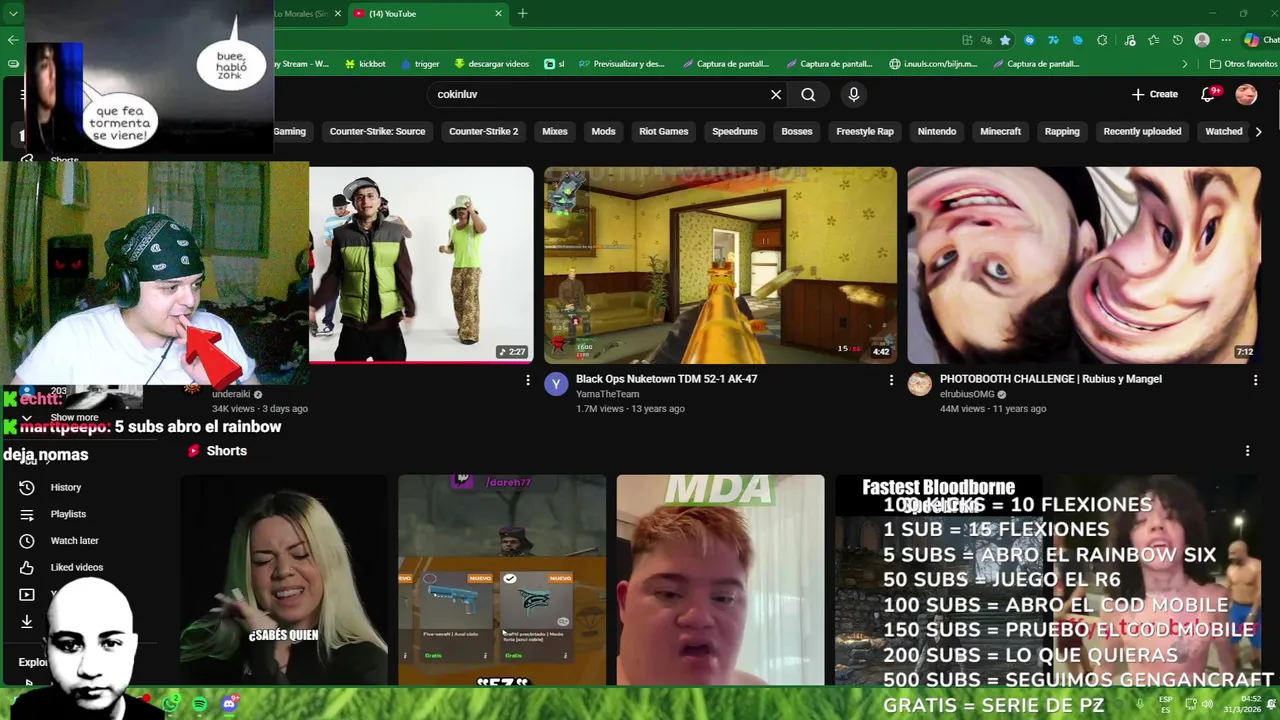
Task: Open Shorts shelf more options menu
Action: [1247, 451]
